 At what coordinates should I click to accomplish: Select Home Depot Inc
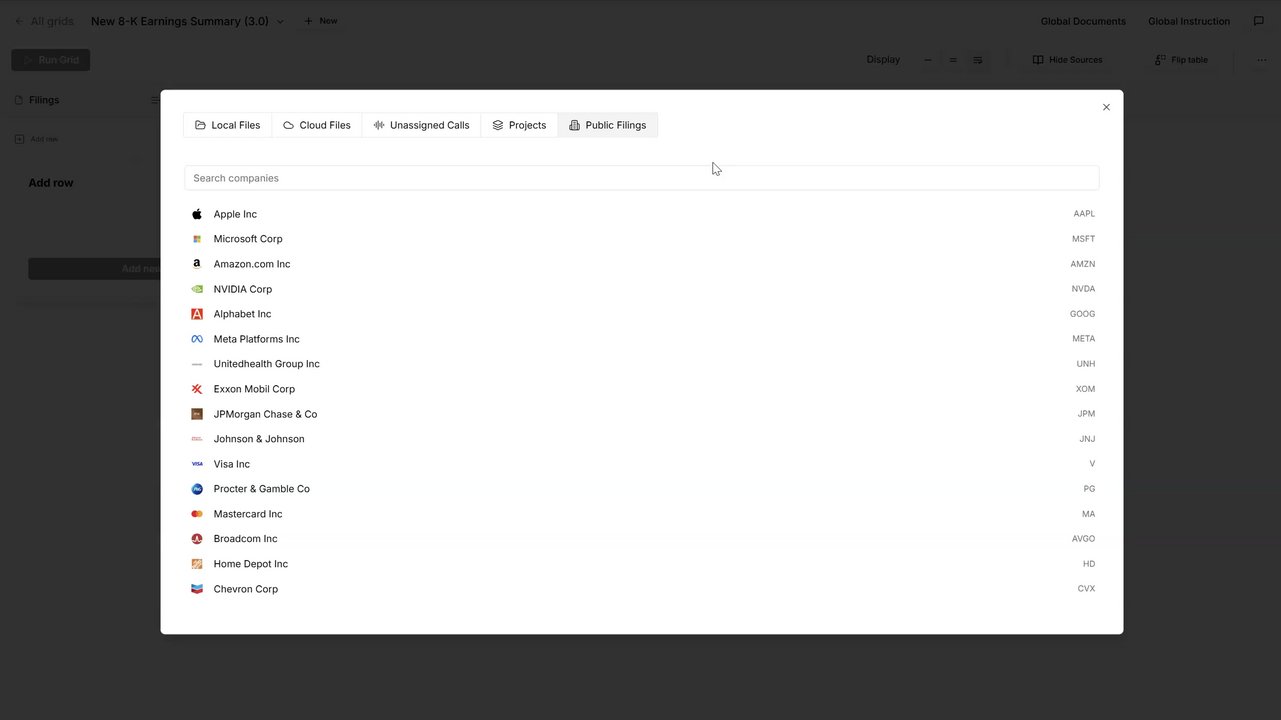[x=642, y=564]
